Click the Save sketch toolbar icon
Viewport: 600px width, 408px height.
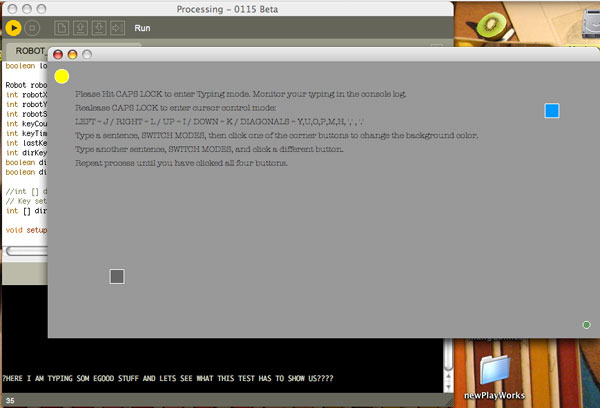pos(100,28)
